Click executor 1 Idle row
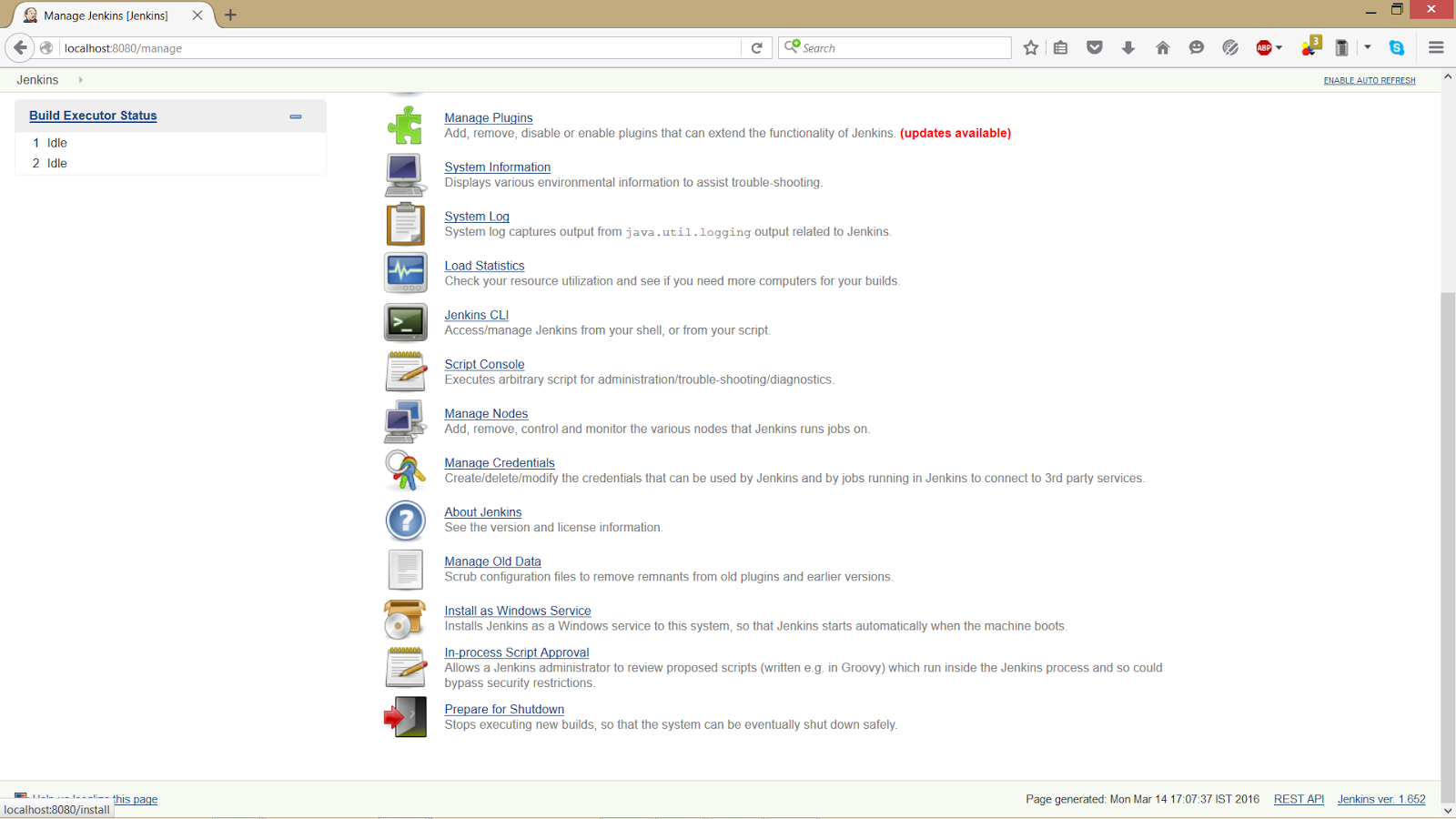The width and height of the screenshot is (1456, 819). pos(170,143)
